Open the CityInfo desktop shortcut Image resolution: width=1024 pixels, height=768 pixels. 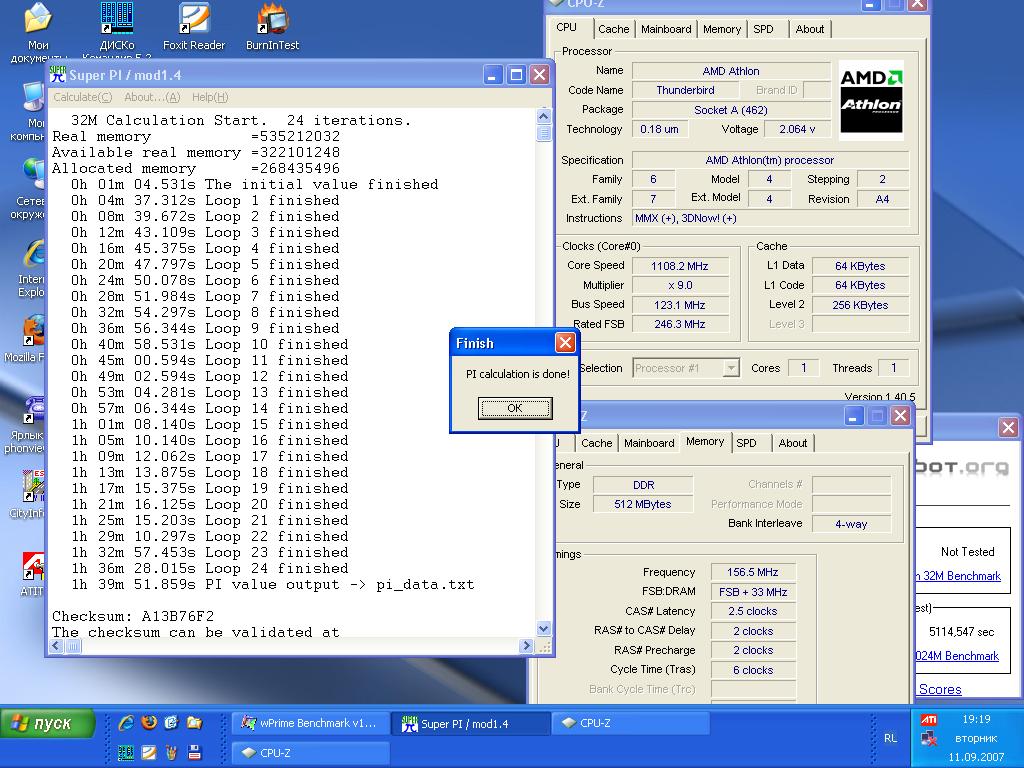pos(29,493)
